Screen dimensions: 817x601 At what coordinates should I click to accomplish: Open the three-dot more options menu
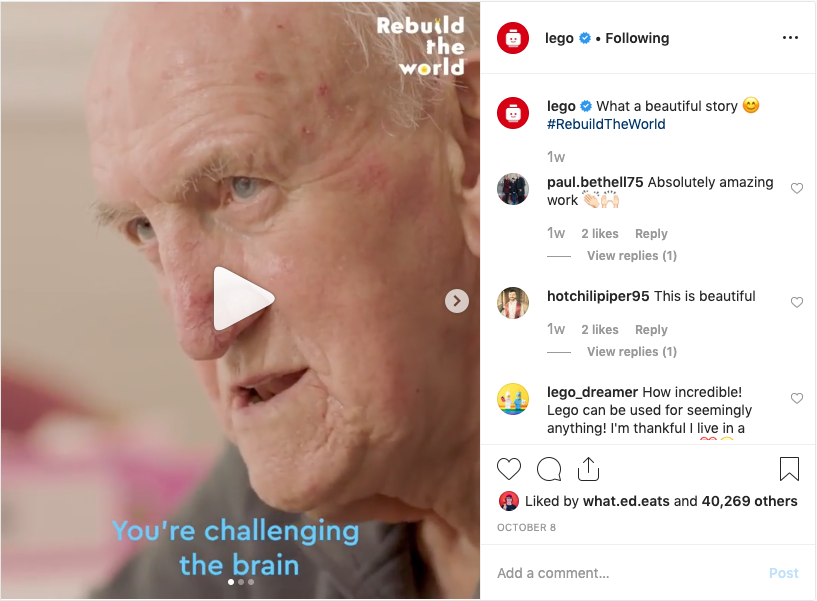pyautogui.click(x=790, y=38)
